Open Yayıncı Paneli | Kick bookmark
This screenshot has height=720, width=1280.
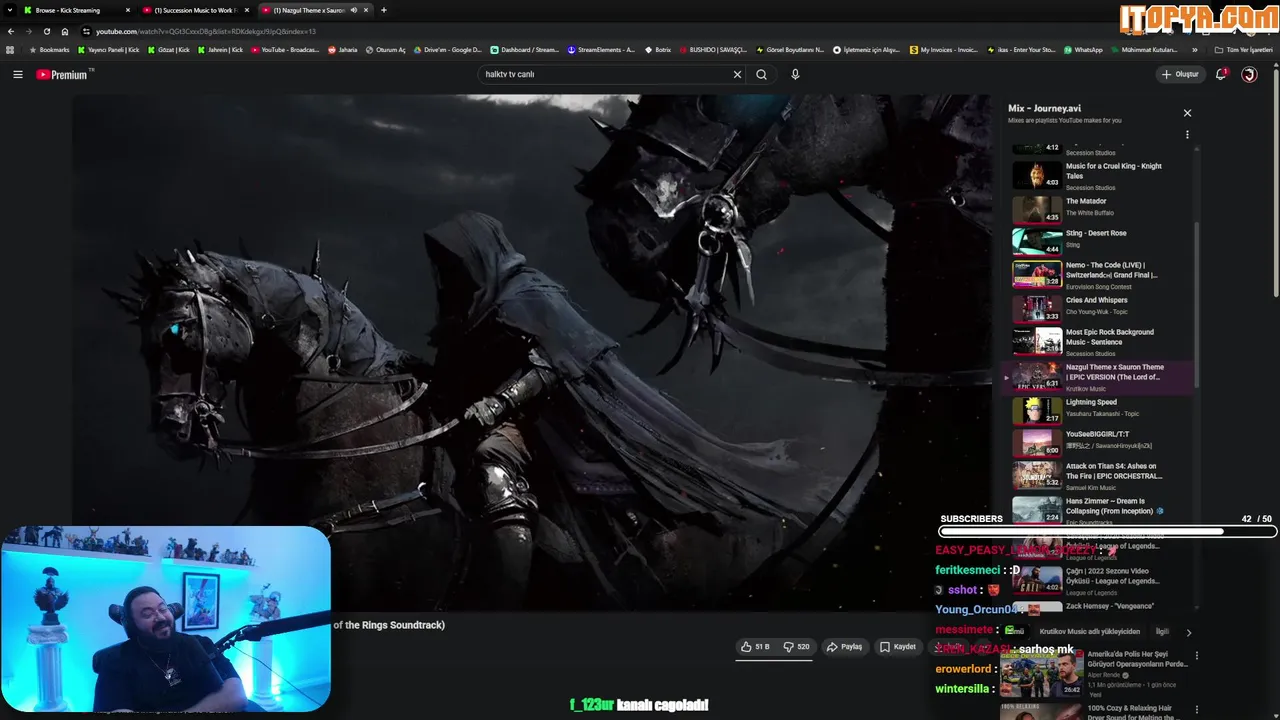pyautogui.click(x=109, y=49)
